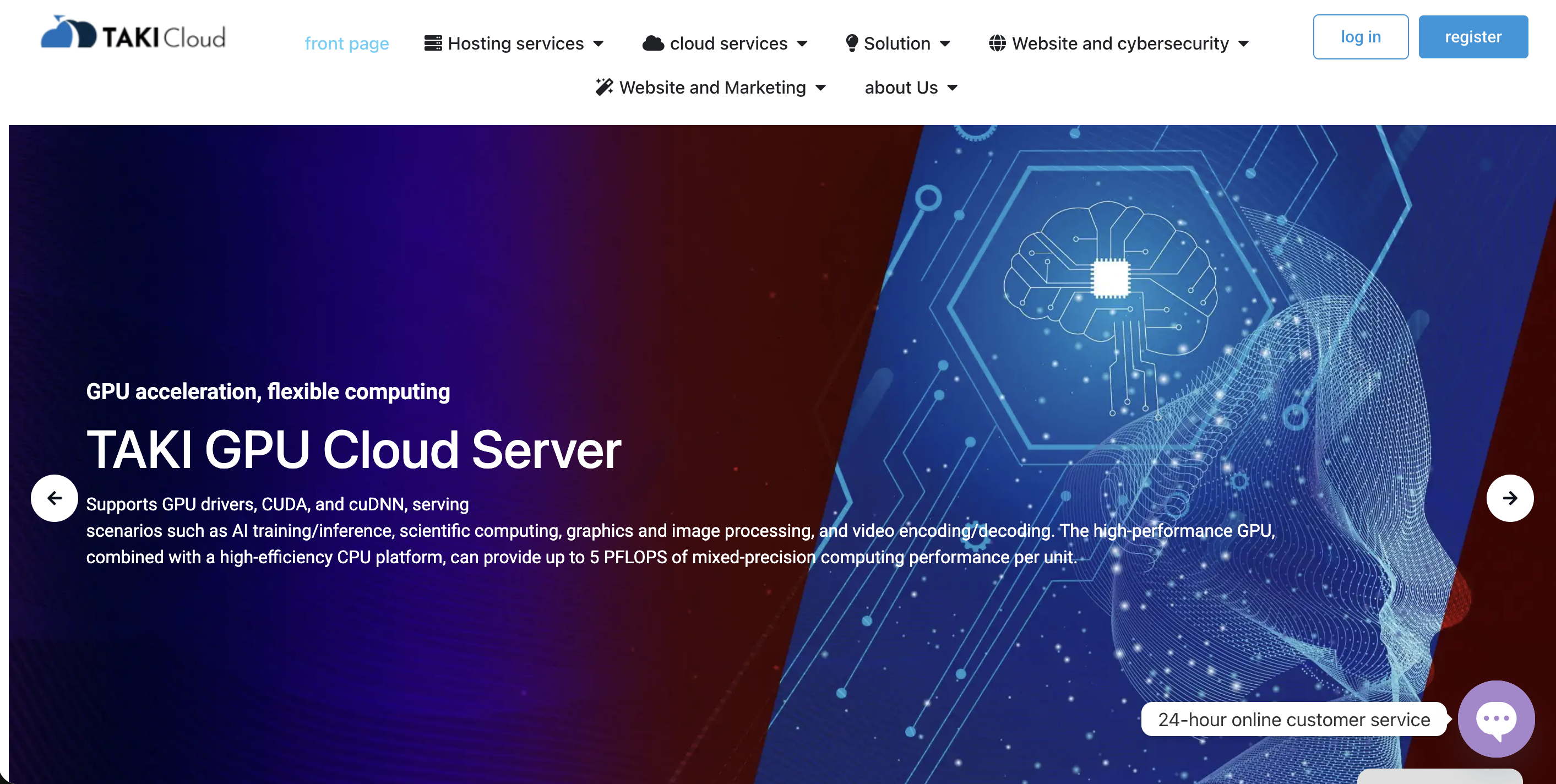Click the lightbulb icon beside Solution
Image resolution: width=1556 pixels, height=784 pixels.
tap(852, 43)
